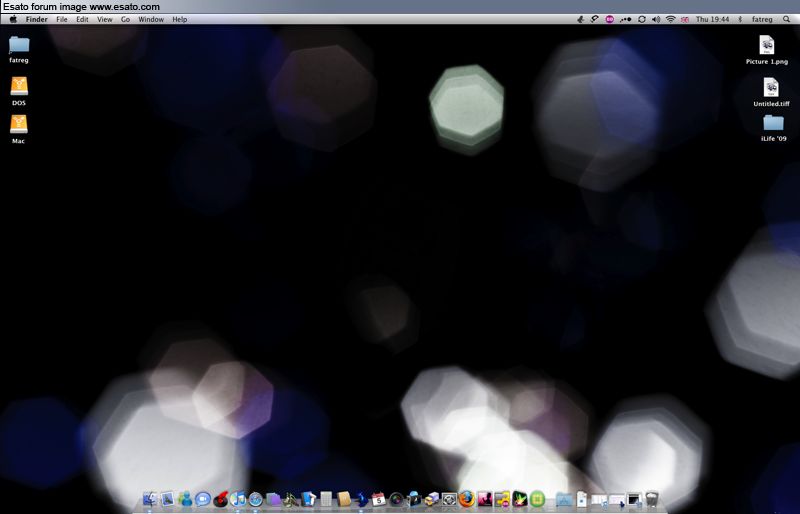800x514 pixels.
Task: Launch the yellow truck Transmit icon
Action: tap(432, 499)
